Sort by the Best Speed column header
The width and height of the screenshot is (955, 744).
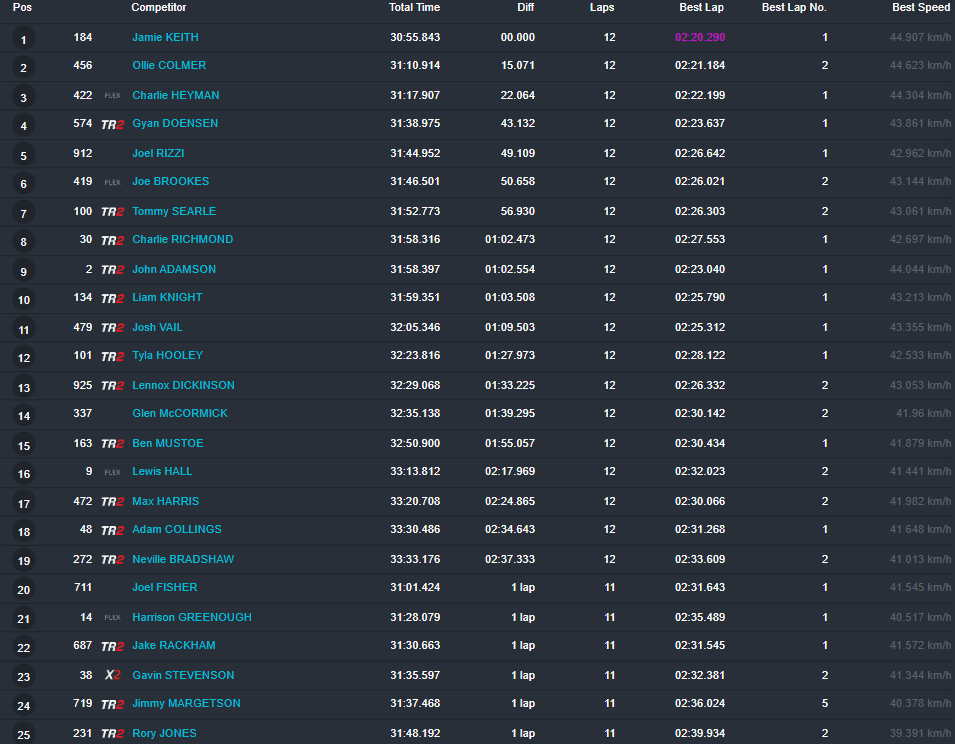pyautogui.click(x=920, y=8)
